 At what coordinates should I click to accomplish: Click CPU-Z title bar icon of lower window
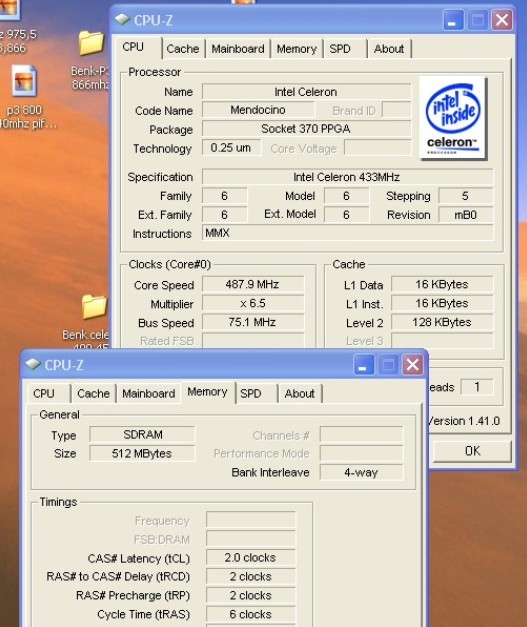(x=33, y=364)
